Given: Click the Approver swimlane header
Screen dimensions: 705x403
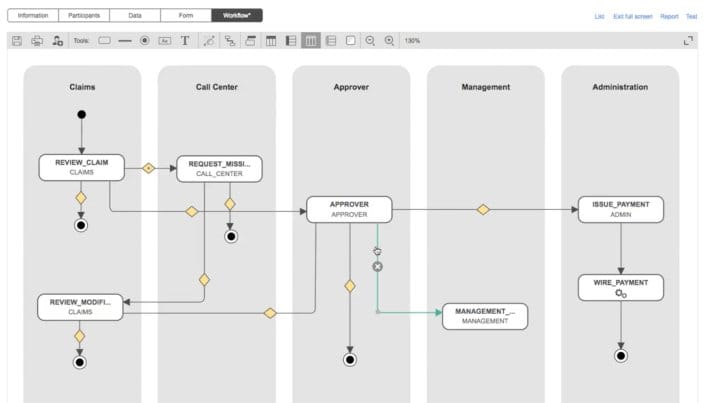Looking at the screenshot, I should click(351, 87).
